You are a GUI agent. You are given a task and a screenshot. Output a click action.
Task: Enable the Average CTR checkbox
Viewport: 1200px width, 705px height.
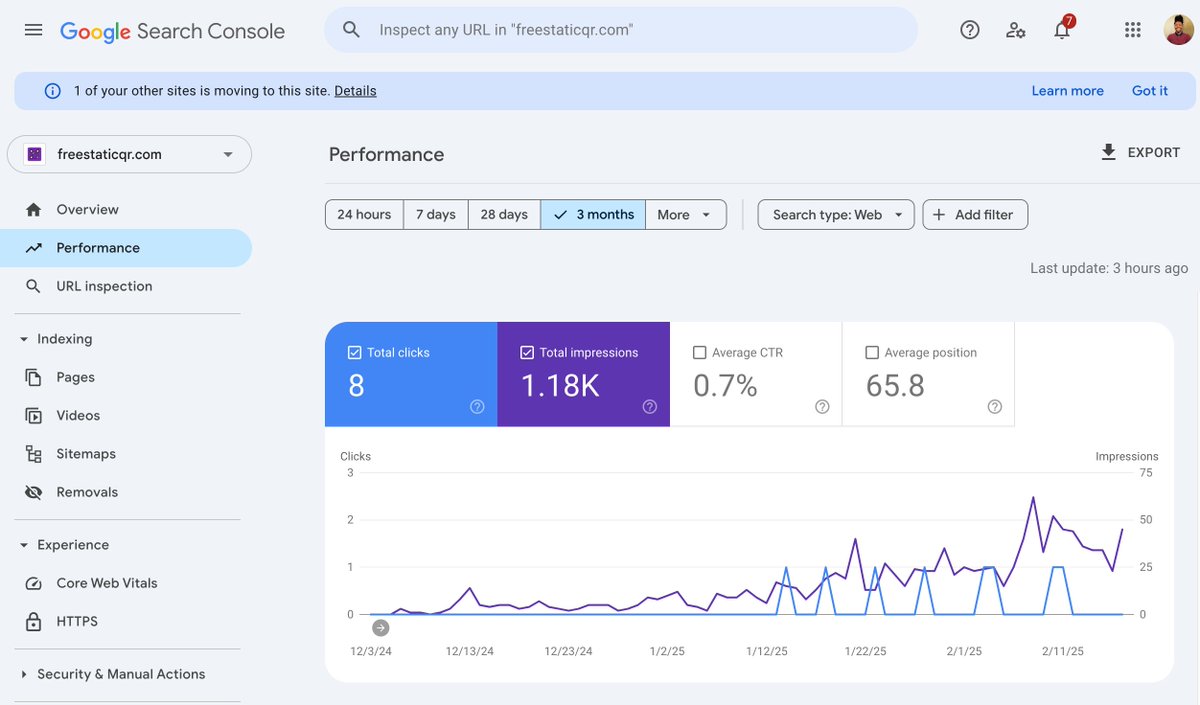point(699,352)
